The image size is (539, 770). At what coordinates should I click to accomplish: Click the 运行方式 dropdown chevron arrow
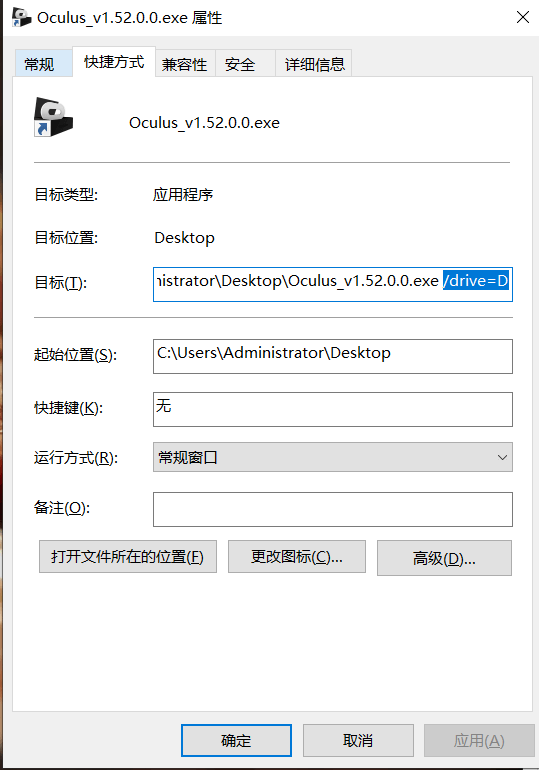pos(502,457)
